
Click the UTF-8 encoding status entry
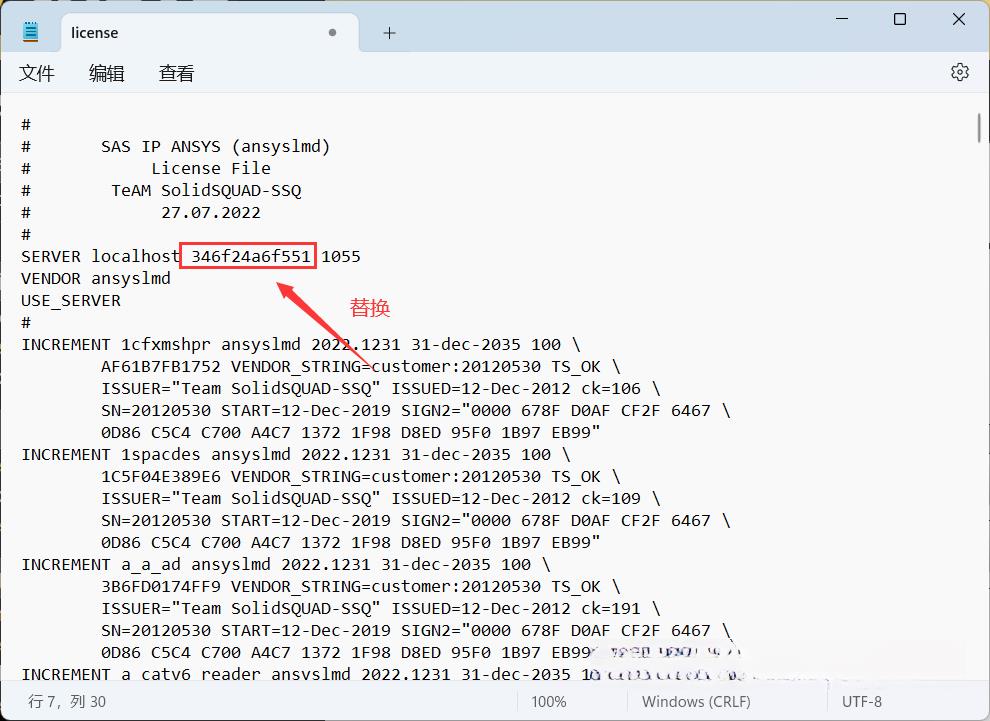click(x=861, y=701)
